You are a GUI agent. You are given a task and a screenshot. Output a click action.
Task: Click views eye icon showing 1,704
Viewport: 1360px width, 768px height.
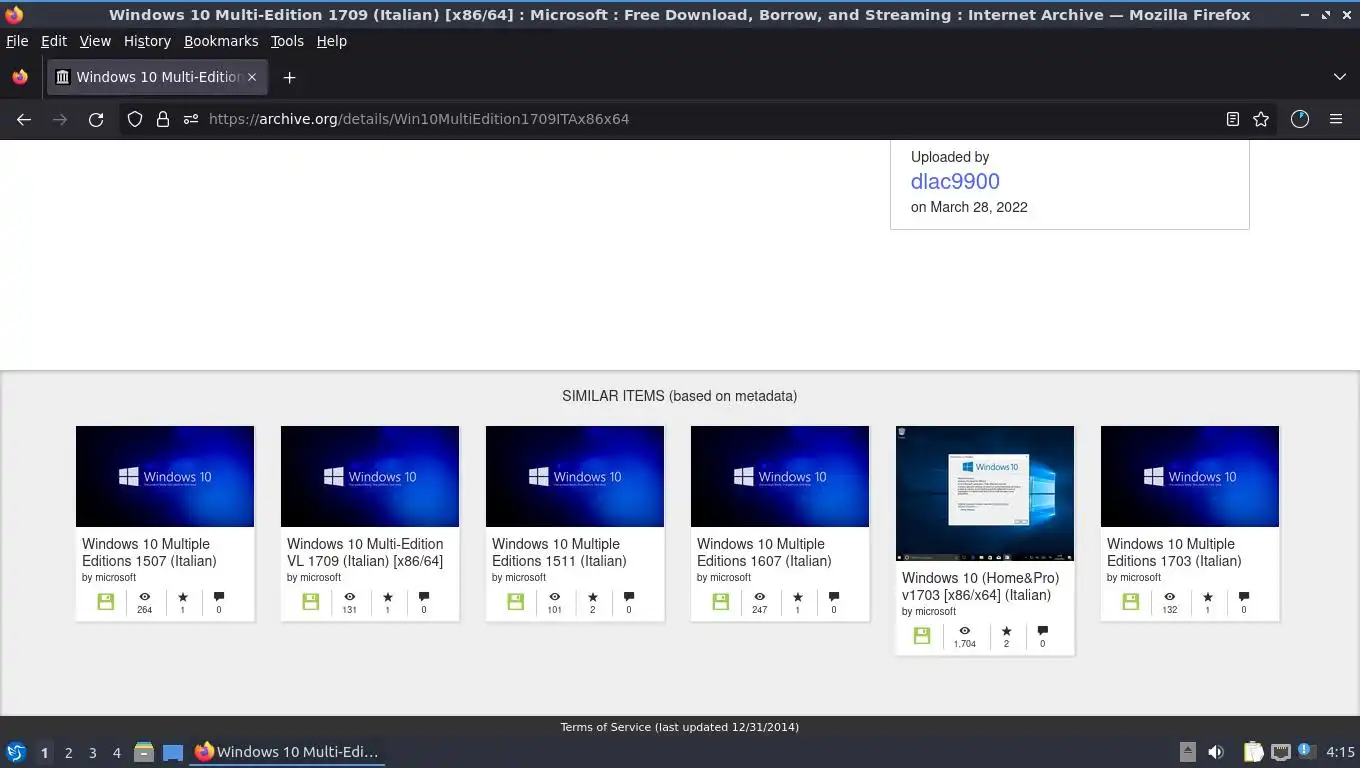[x=965, y=631]
